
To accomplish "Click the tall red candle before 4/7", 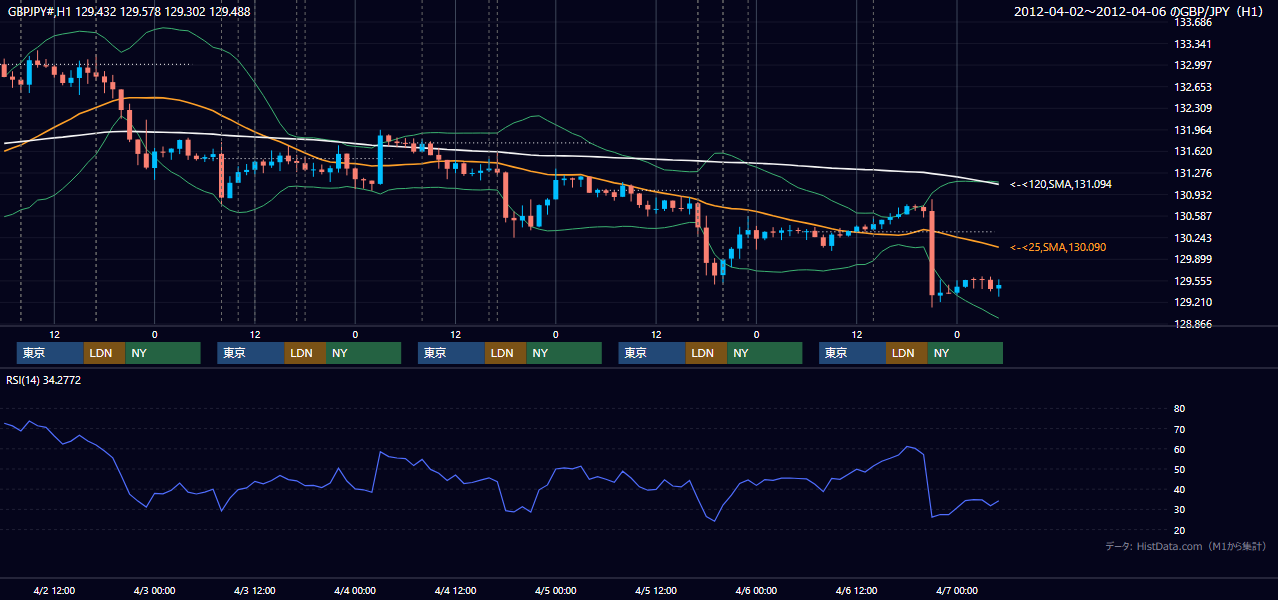I will [931, 253].
